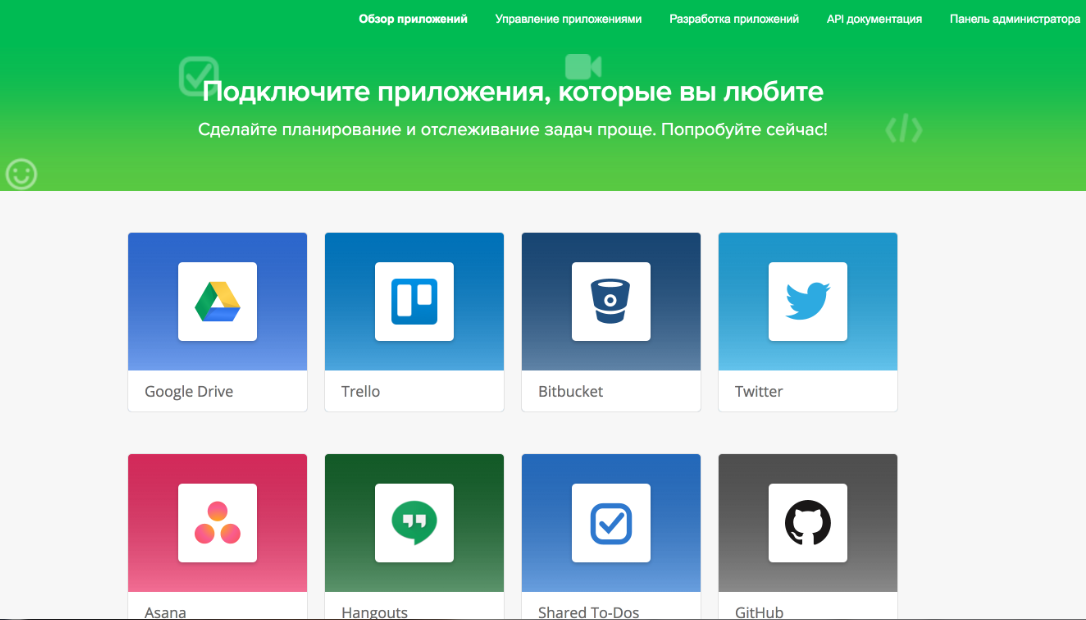Open the Bitbucket app
Screen dimensions: 1086x620
coord(610,302)
